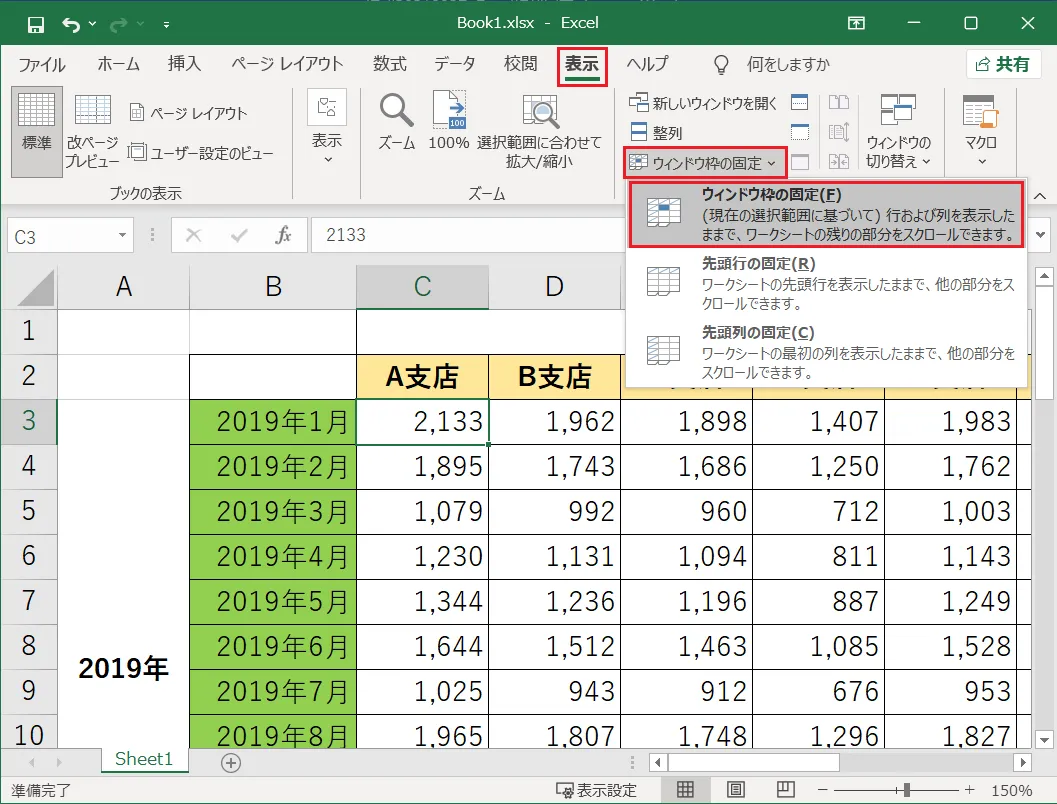Image resolution: width=1057 pixels, height=804 pixels.
Task: Select 改ページ プレビュー view
Action: [x=92, y=131]
